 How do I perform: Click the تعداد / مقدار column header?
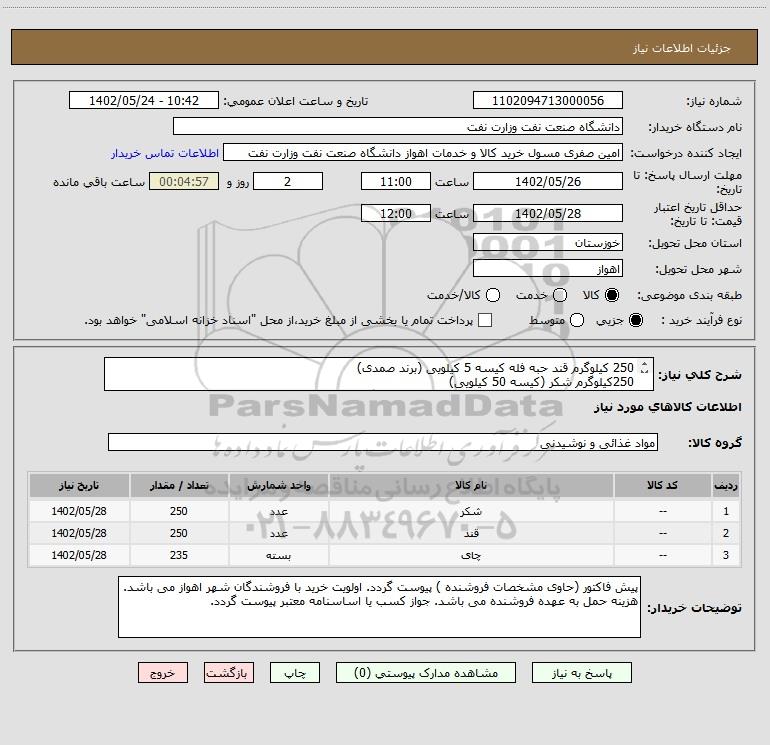tap(179, 486)
